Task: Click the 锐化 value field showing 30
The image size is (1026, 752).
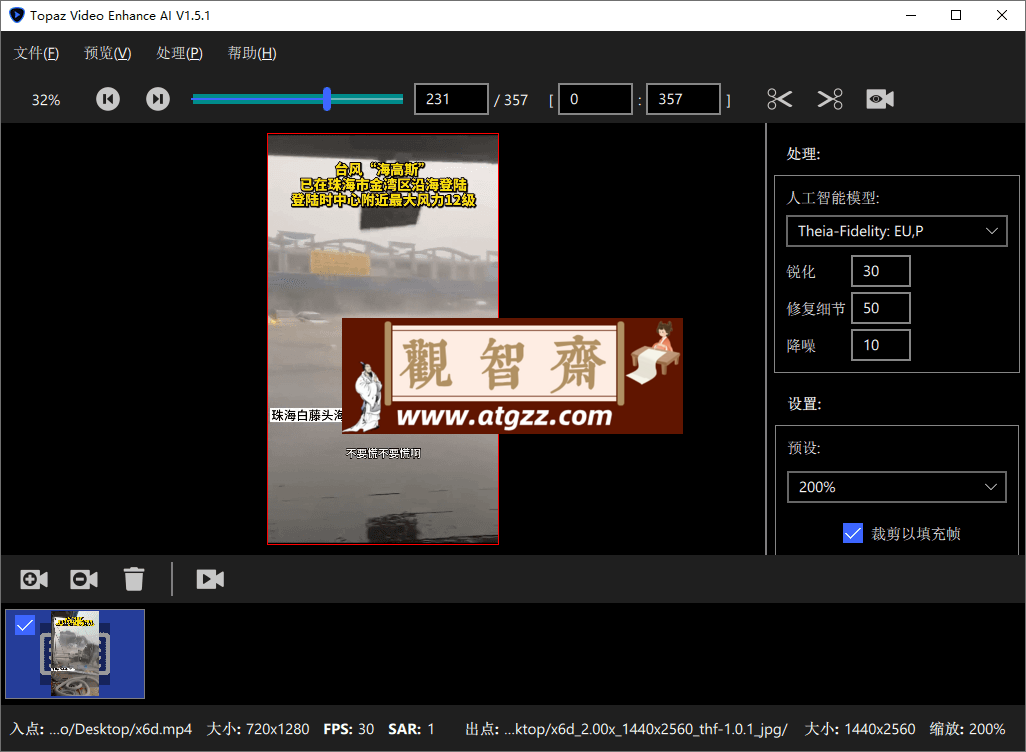Action: (x=881, y=271)
